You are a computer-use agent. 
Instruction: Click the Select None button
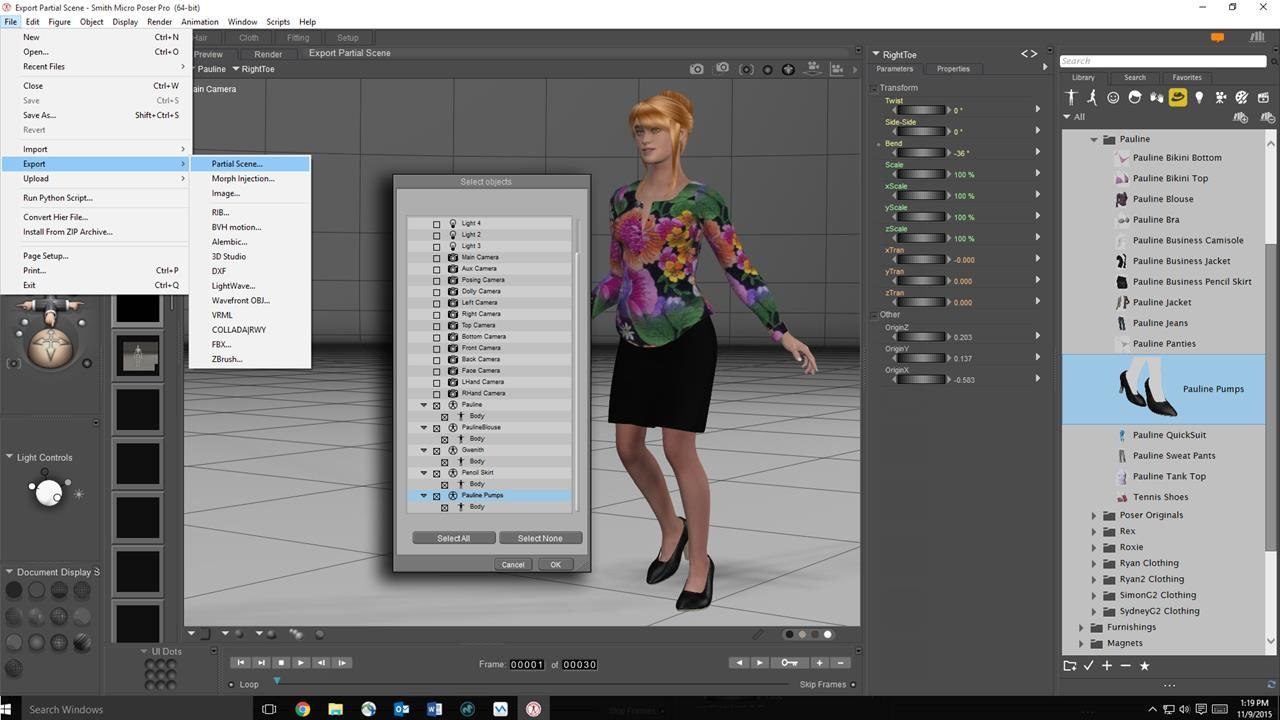[540, 538]
